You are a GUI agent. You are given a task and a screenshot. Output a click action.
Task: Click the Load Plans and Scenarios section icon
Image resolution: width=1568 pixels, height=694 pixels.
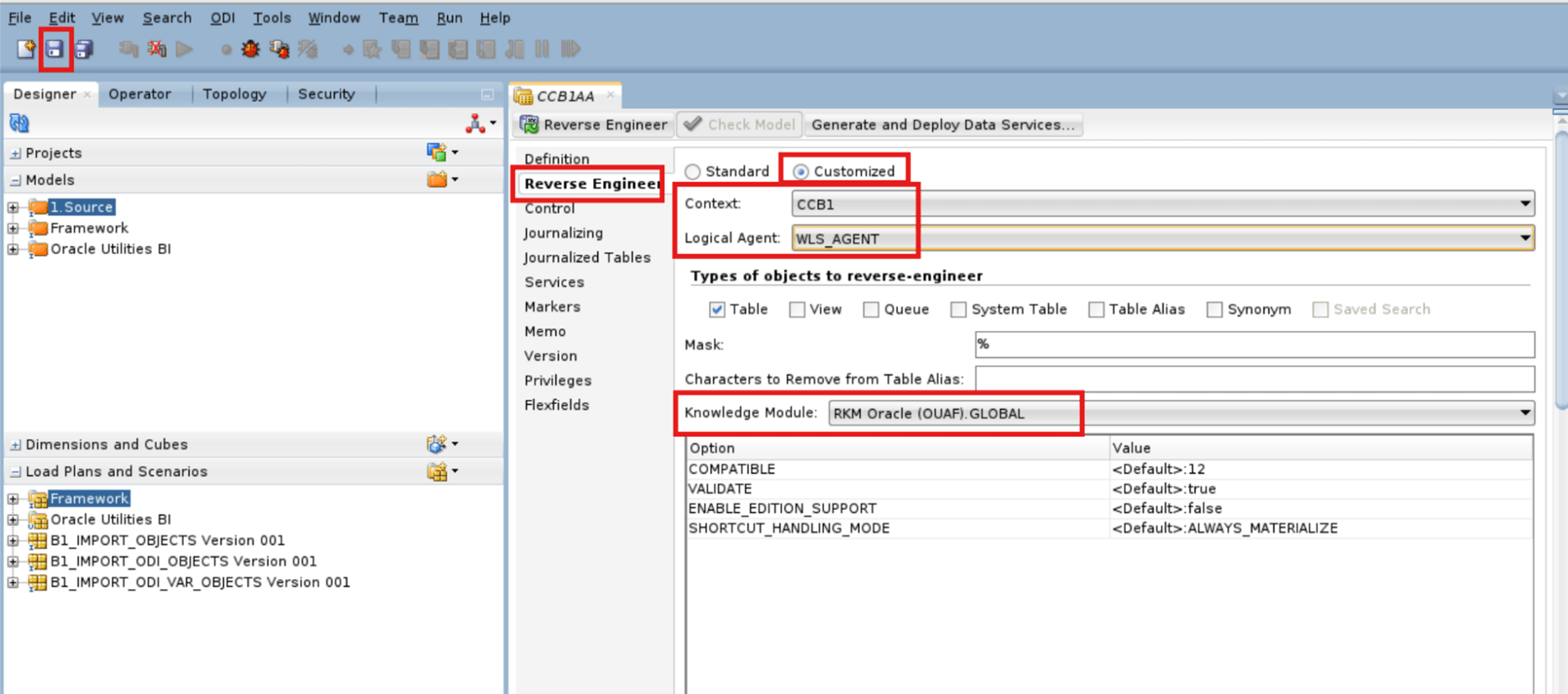pos(437,471)
